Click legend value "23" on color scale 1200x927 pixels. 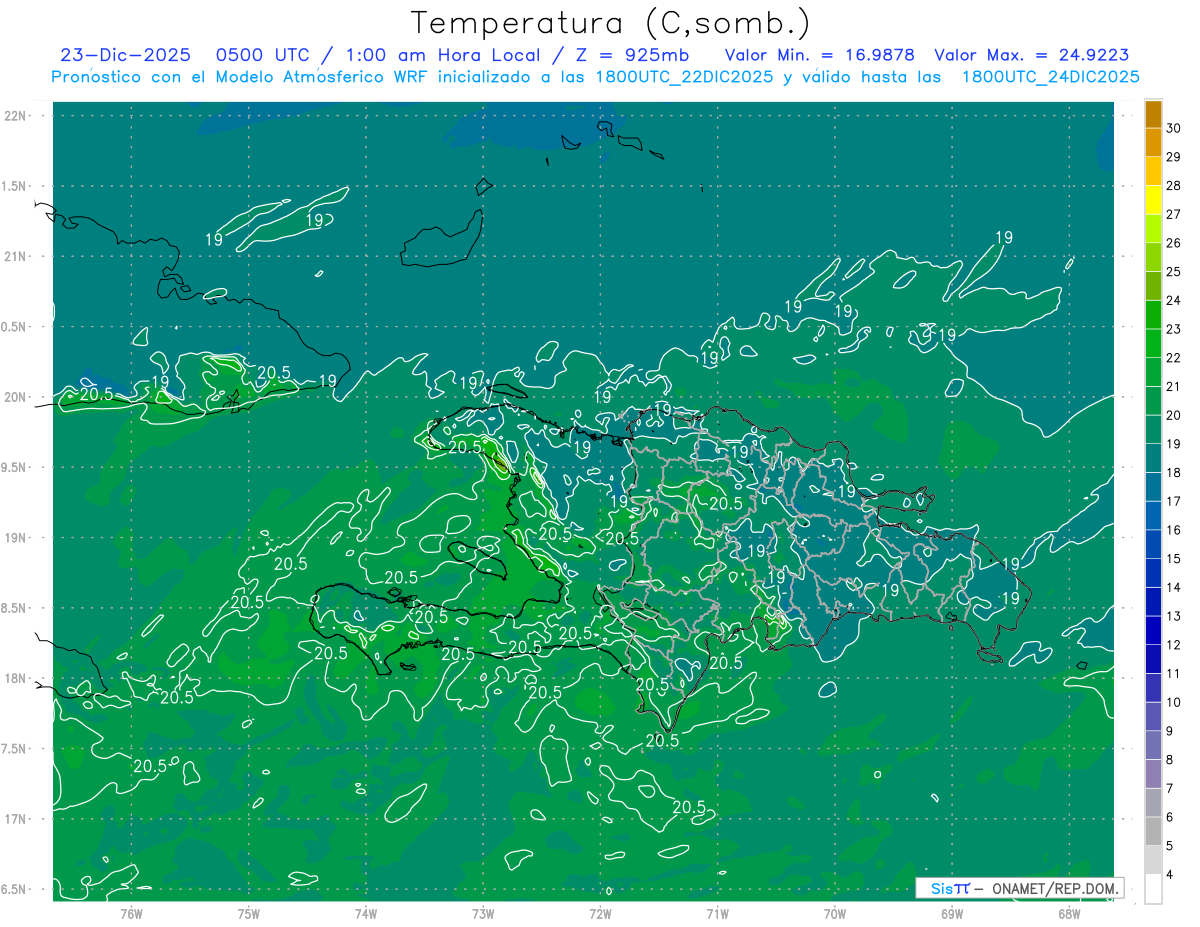(x=1174, y=329)
